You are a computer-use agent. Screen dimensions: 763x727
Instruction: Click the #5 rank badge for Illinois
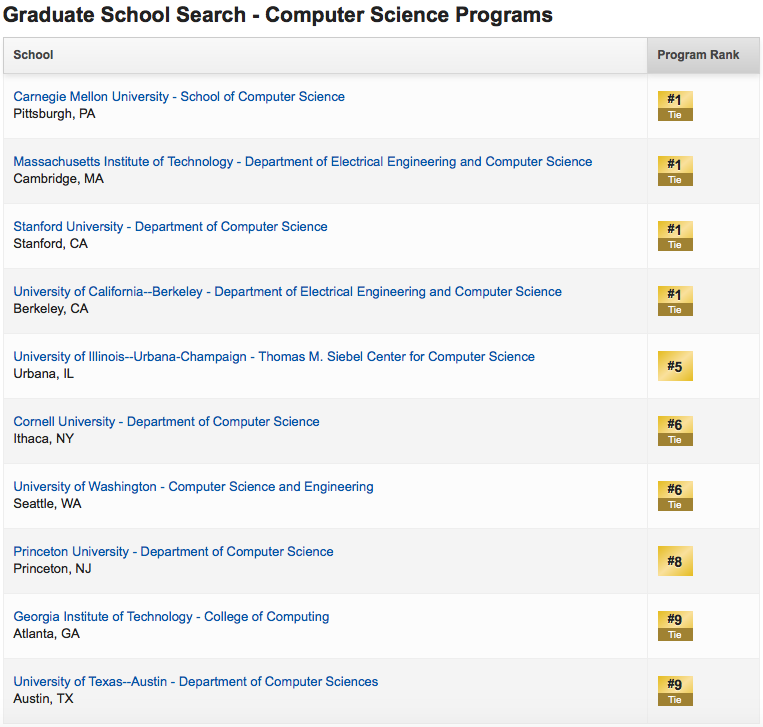click(x=675, y=366)
